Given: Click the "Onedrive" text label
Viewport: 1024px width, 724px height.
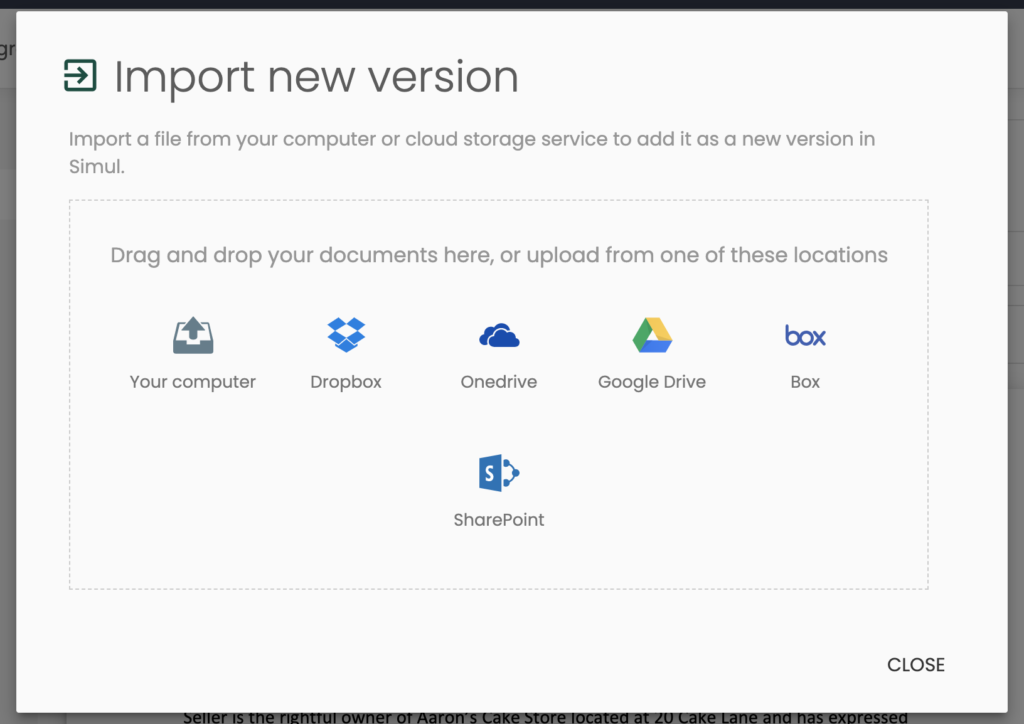Looking at the screenshot, I should tap(499, 382).
